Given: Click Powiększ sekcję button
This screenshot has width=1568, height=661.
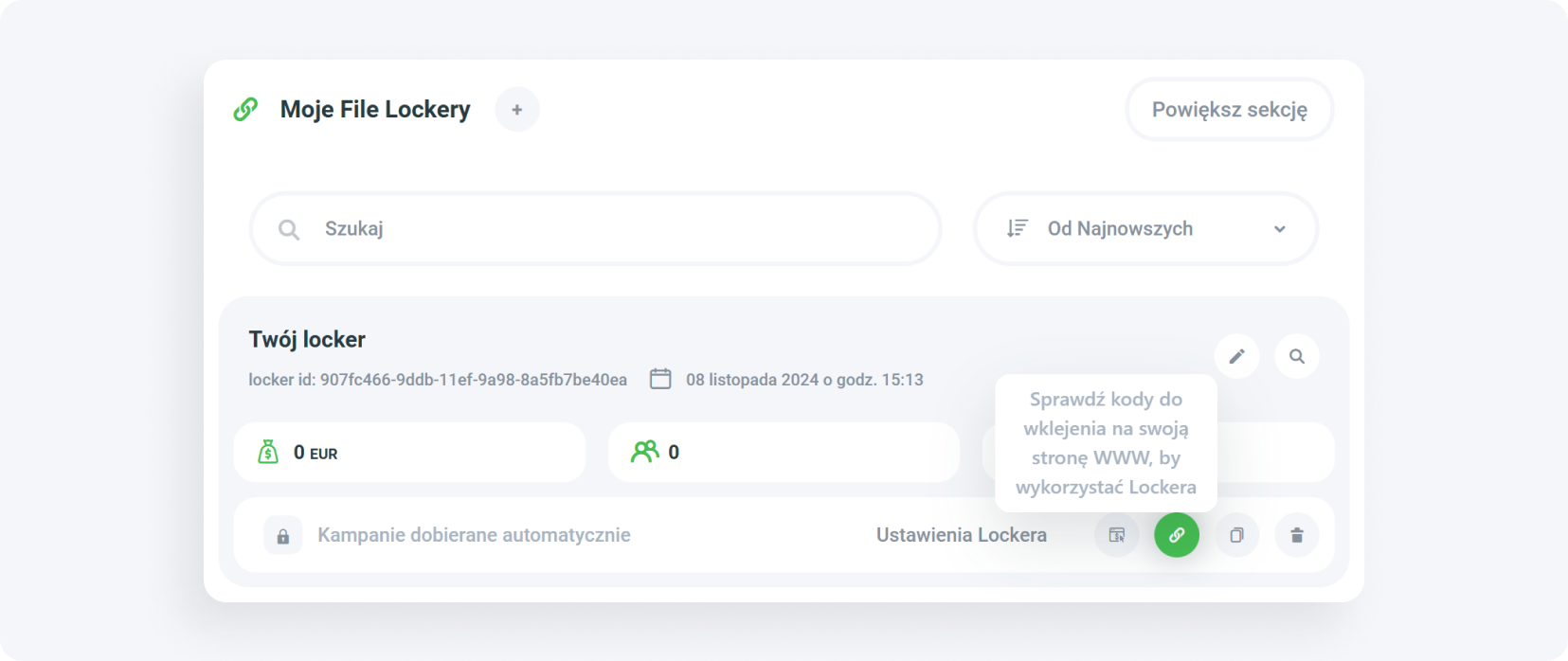Looking at the screenshot, I should click(1229, 110).
